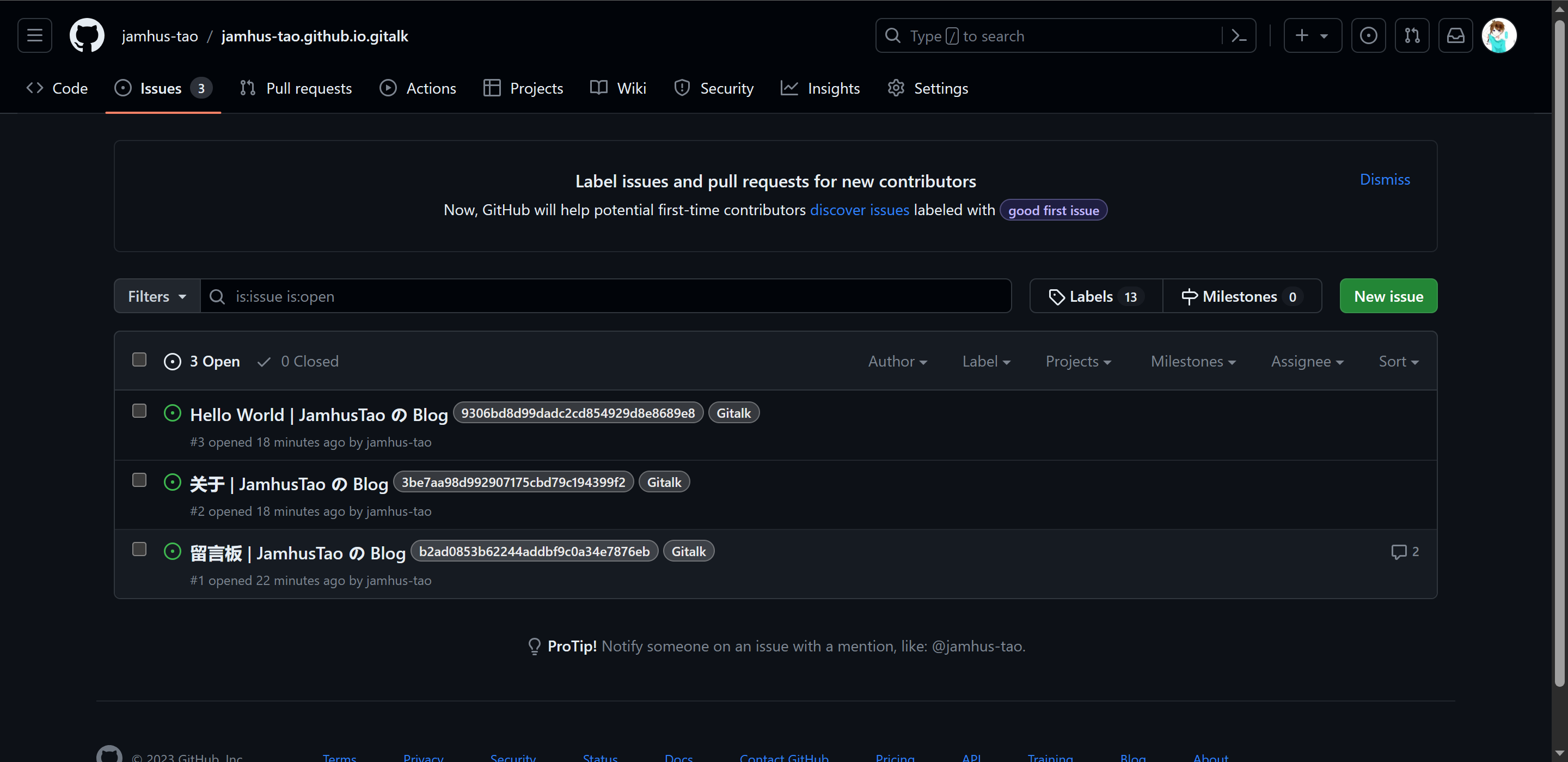The width and height of the screenshot is (1568, 762).
Task: Check the Hello World issue checkbox
Action: tap(140, 411)
